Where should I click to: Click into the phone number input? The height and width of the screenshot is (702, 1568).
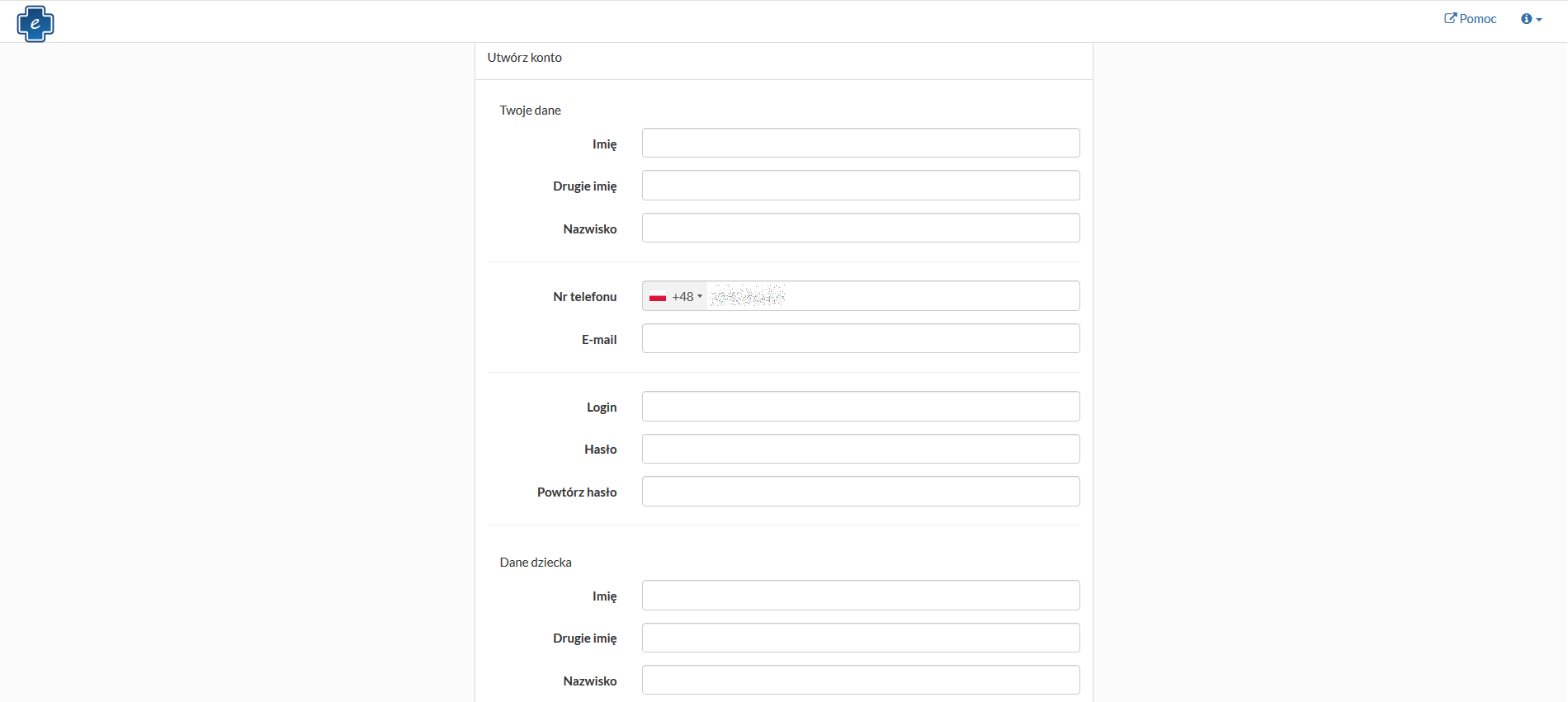pyautogui.click(x=891, y=296)
